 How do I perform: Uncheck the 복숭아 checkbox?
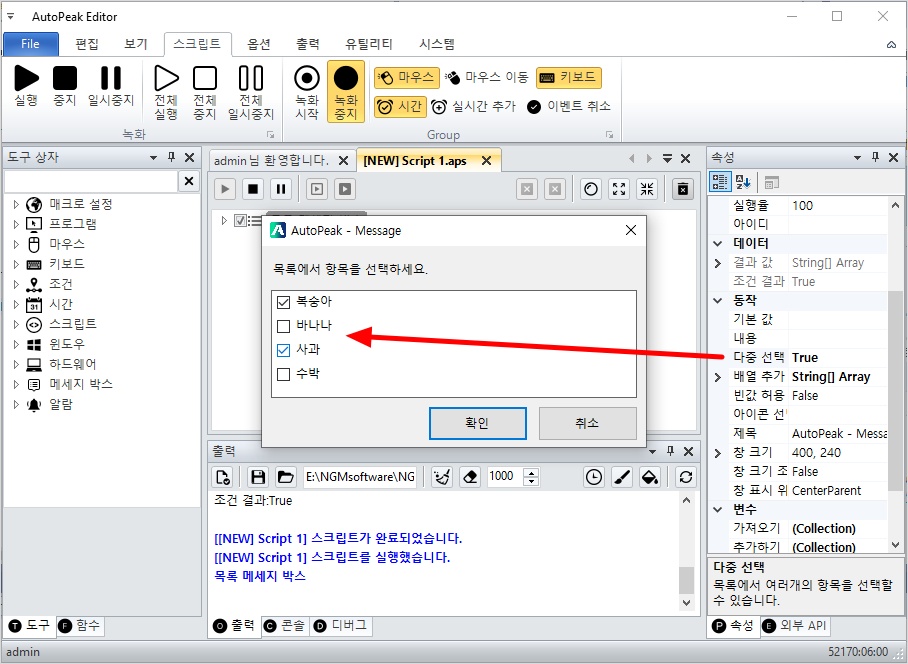click(283, 302)
